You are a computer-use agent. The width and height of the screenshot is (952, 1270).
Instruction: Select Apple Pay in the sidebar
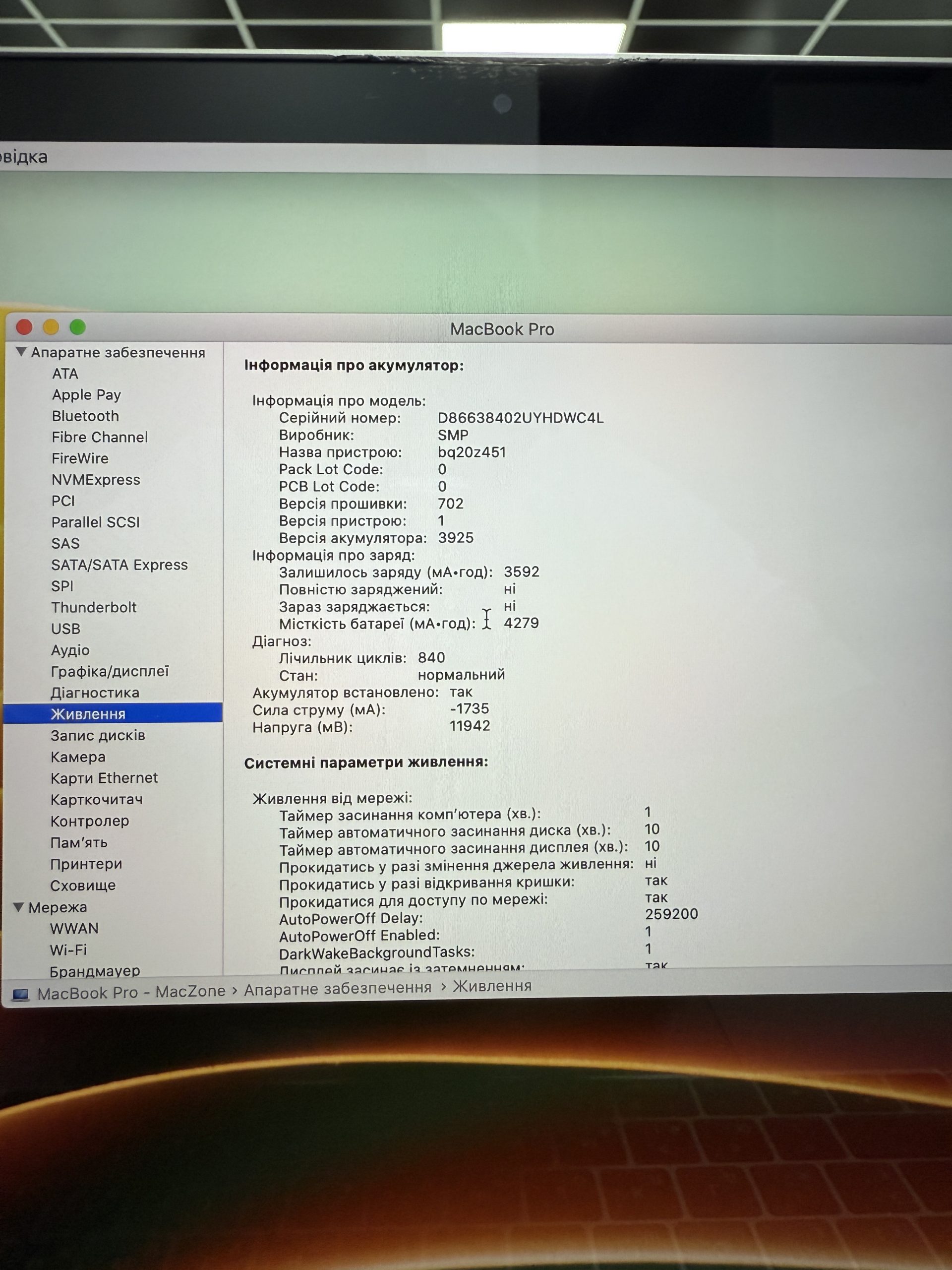tap(86, 395)
